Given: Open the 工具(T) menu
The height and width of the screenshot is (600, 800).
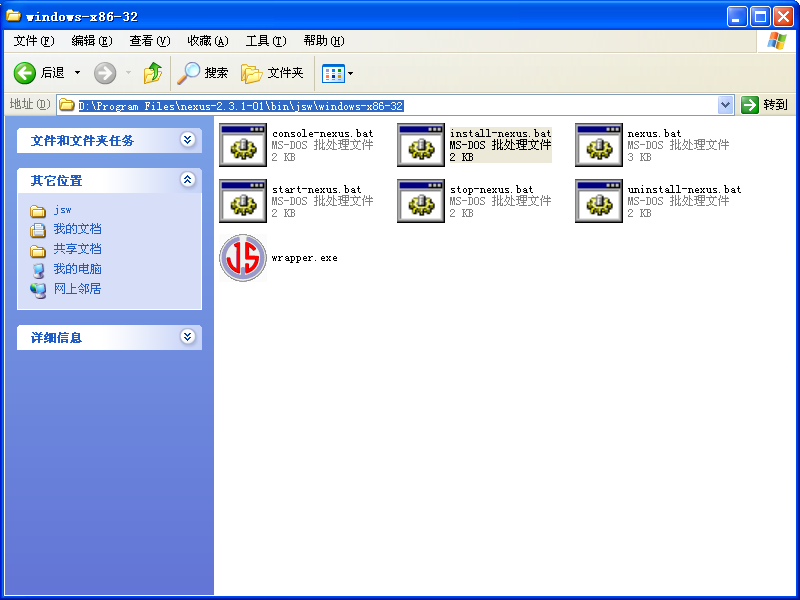Looking at the screenshot, I should pyautogui.click(x=266, y=41).
